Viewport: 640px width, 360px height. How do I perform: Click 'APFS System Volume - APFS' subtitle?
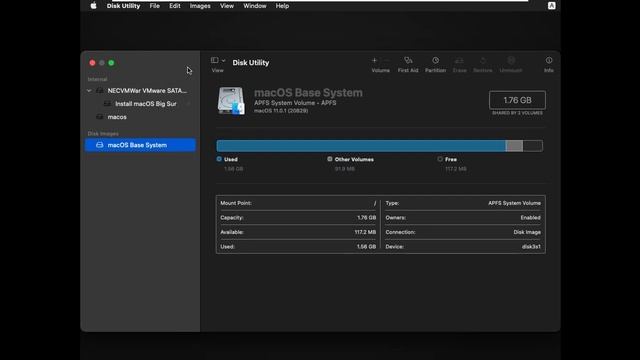[295, 103]
